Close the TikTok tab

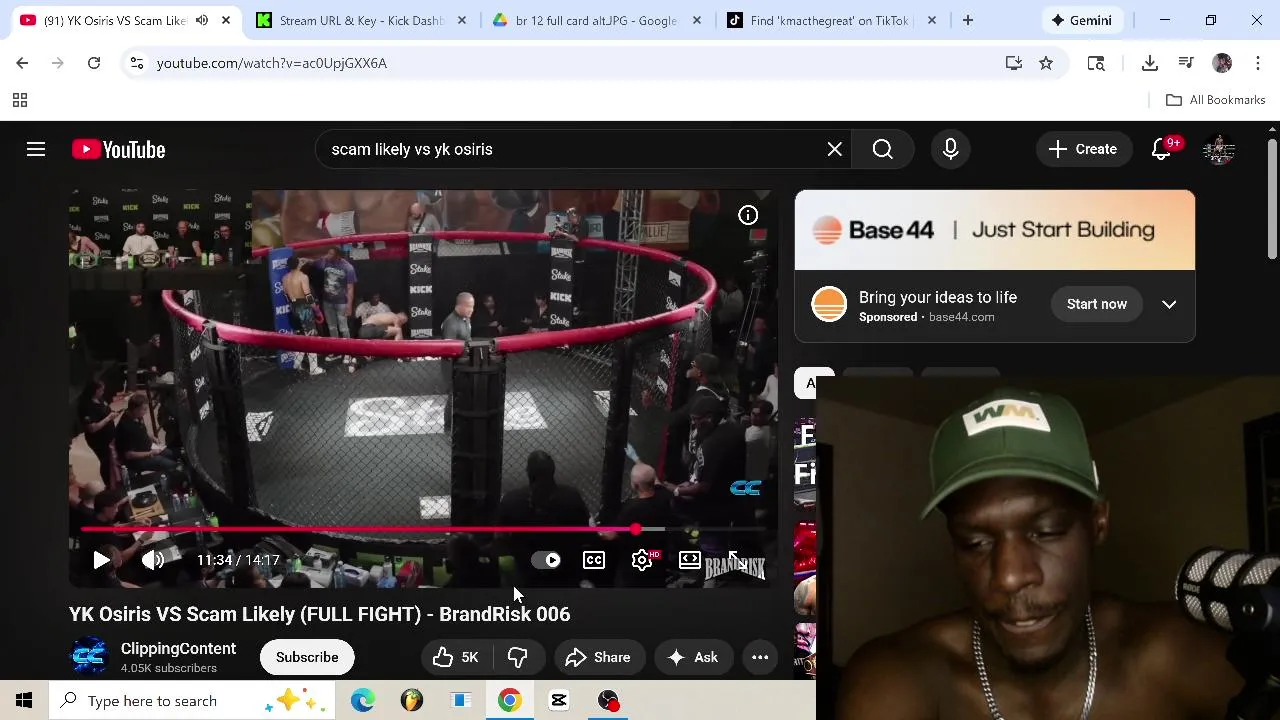(x=931, y=20)
